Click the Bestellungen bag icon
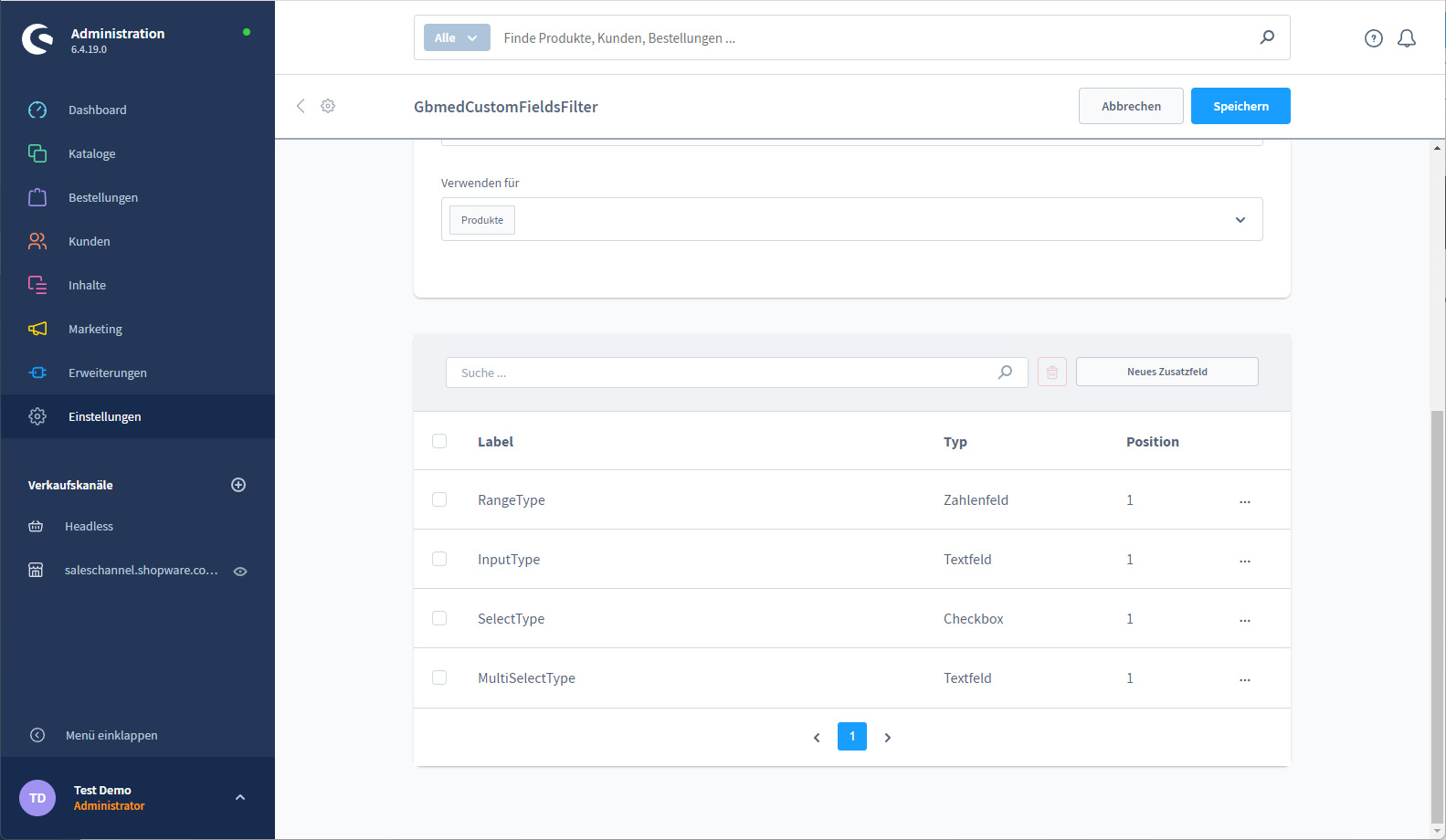The height and width of the screenshot is (840, 1446). coord(37,197)
